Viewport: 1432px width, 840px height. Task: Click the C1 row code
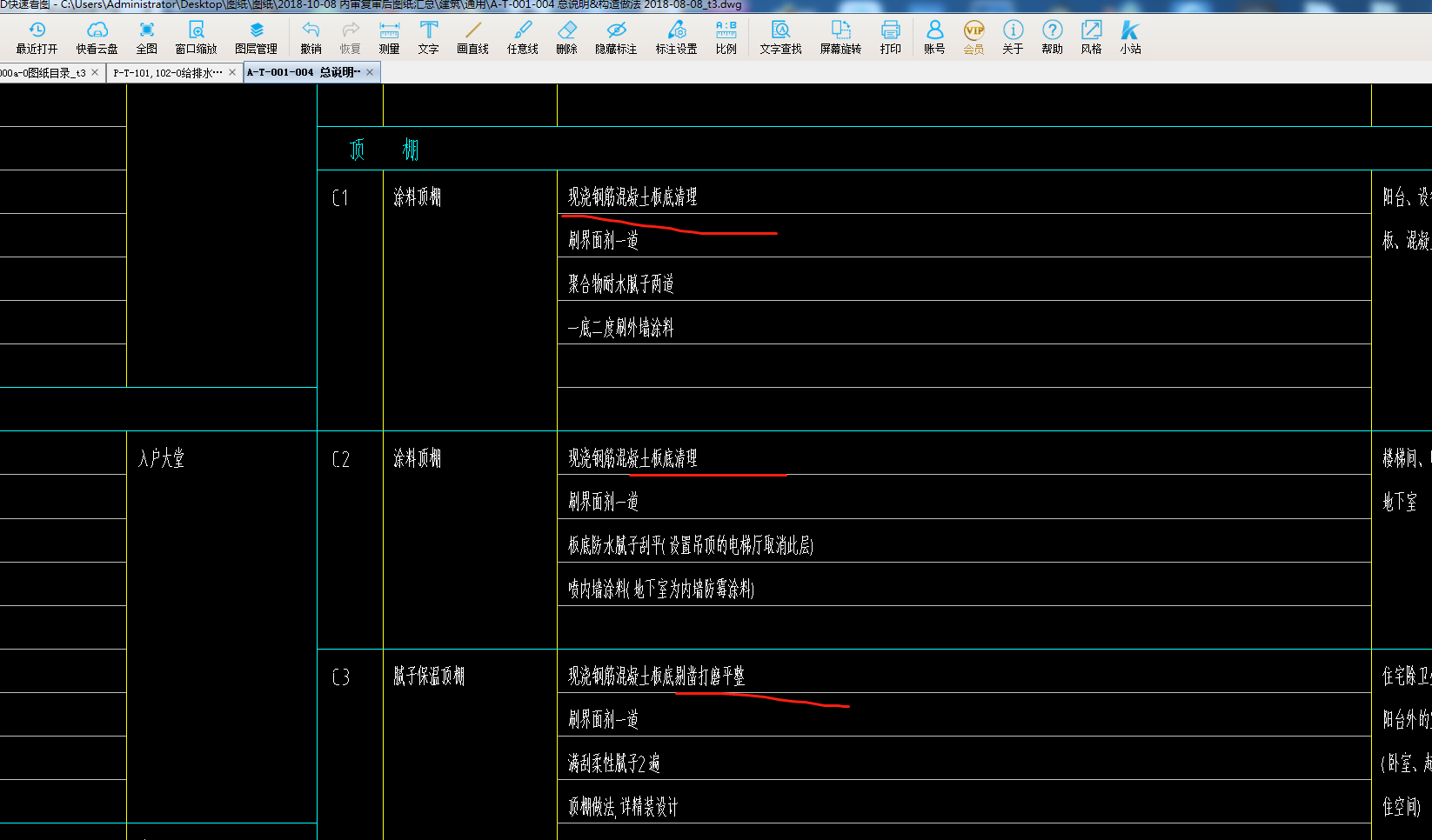coord(340,198)
